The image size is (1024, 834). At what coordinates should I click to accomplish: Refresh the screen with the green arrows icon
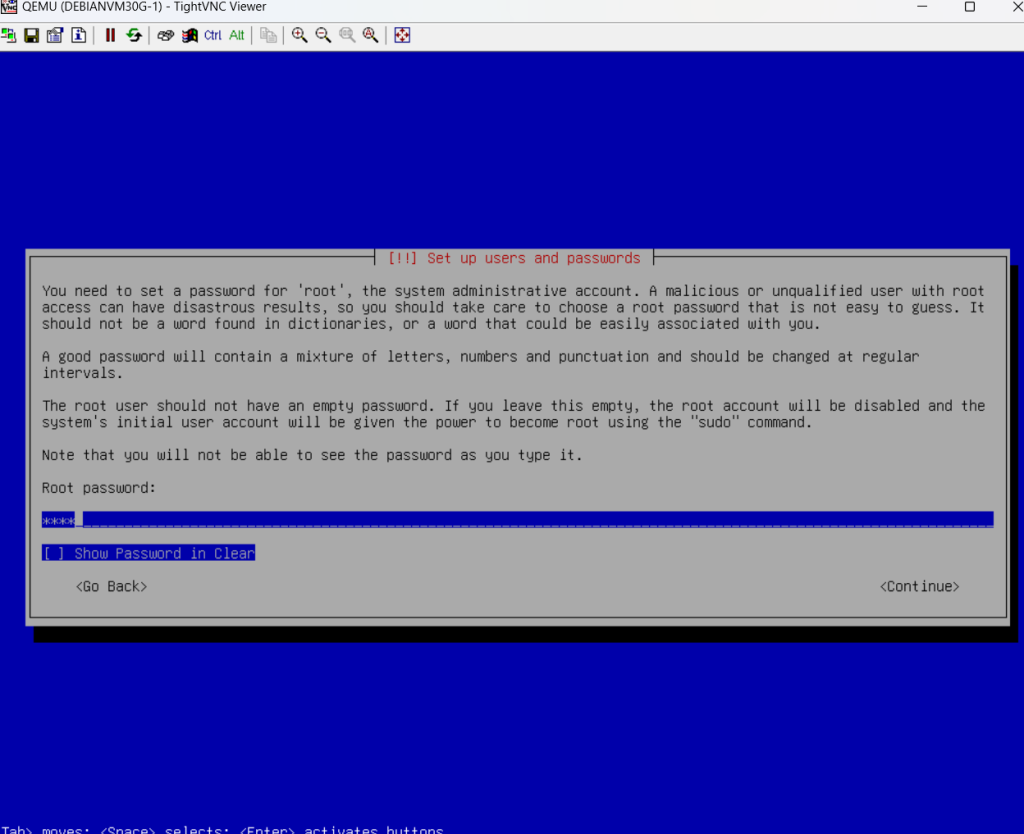pyautogui.click(x=133, y=35)
